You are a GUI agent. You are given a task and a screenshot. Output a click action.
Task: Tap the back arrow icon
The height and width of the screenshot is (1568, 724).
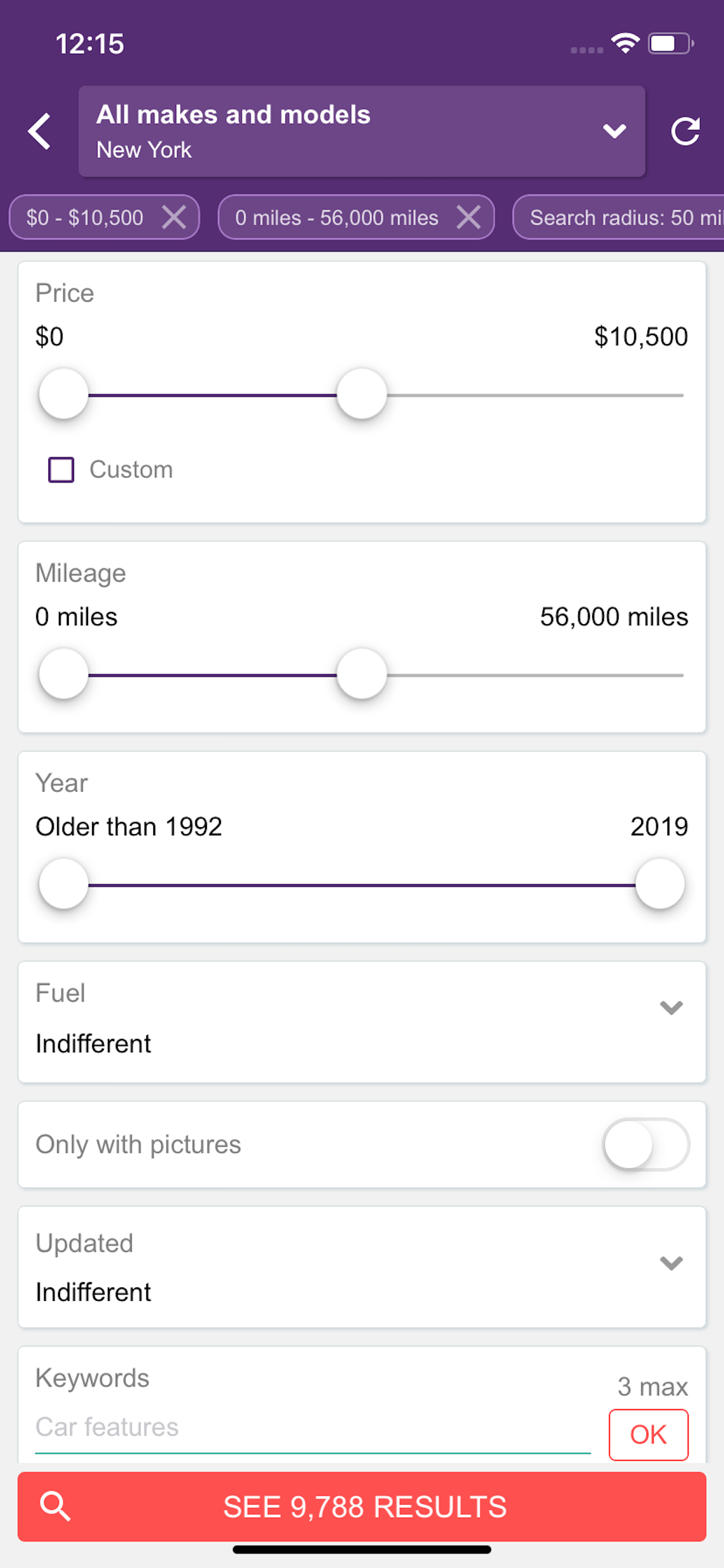point(40,131)
